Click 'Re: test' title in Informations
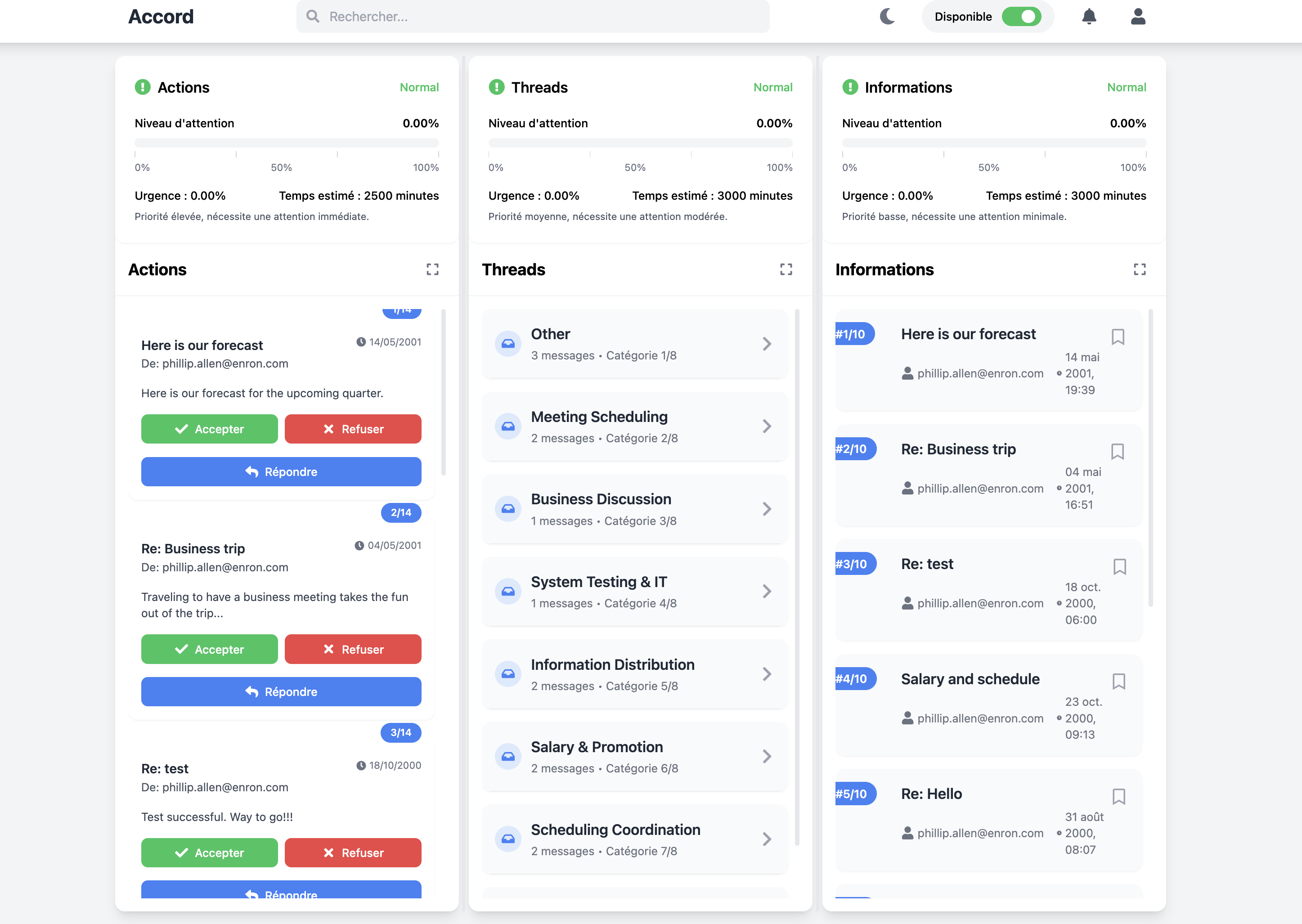The width and height of the screenshot is (1302, 924). click(x=927, y=564)
